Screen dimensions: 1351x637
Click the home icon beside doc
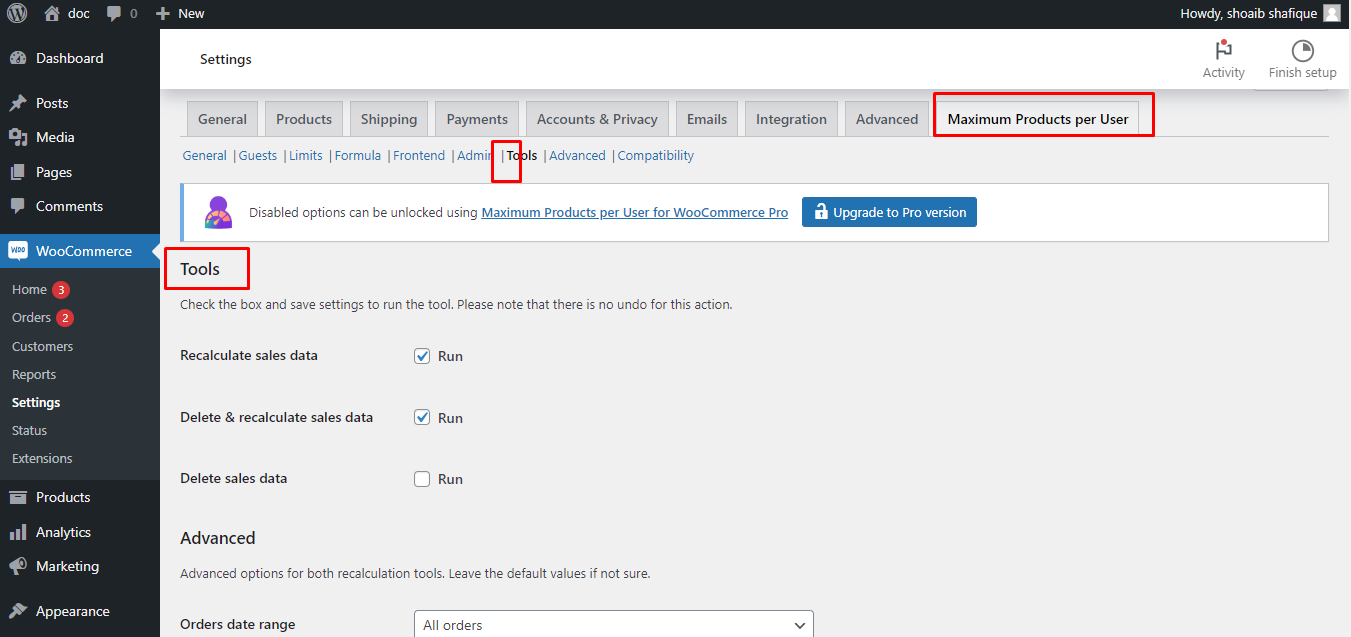coord(52,14)
